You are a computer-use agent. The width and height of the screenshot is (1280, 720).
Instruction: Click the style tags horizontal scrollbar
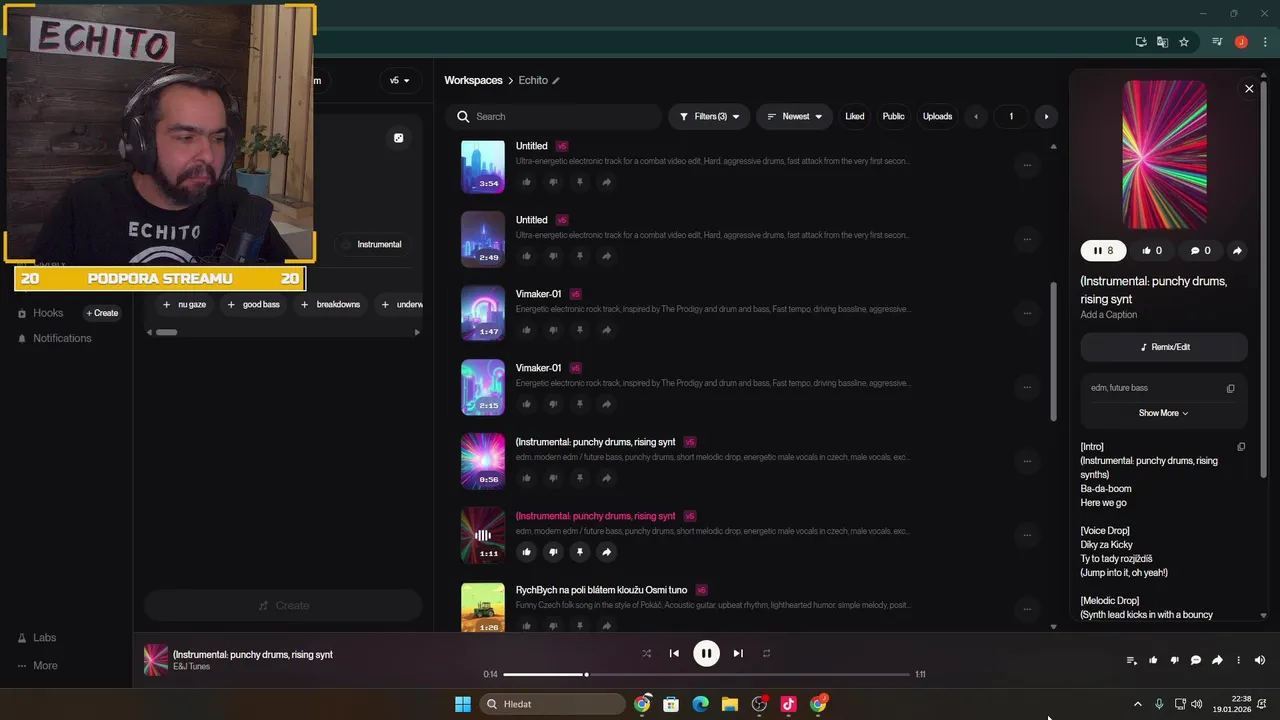coord(166,332)
